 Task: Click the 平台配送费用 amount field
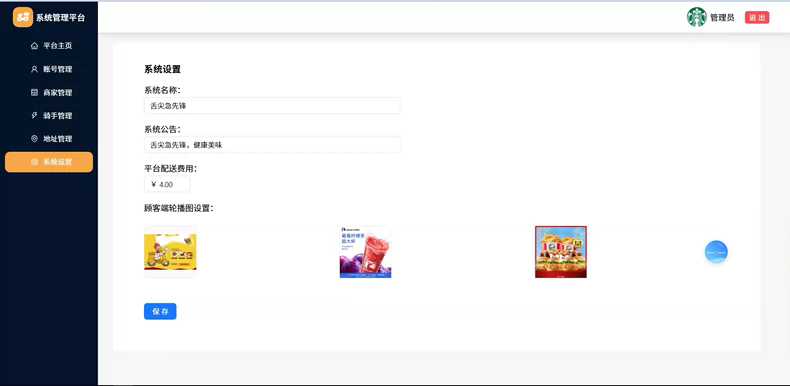(x=167, y=184)
